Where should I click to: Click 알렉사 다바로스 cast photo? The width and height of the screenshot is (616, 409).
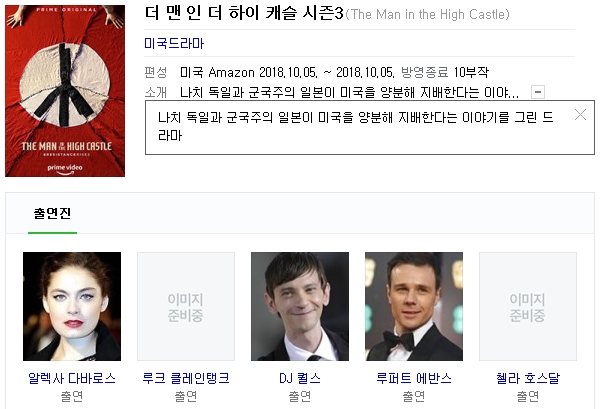[x=72, y=306]
